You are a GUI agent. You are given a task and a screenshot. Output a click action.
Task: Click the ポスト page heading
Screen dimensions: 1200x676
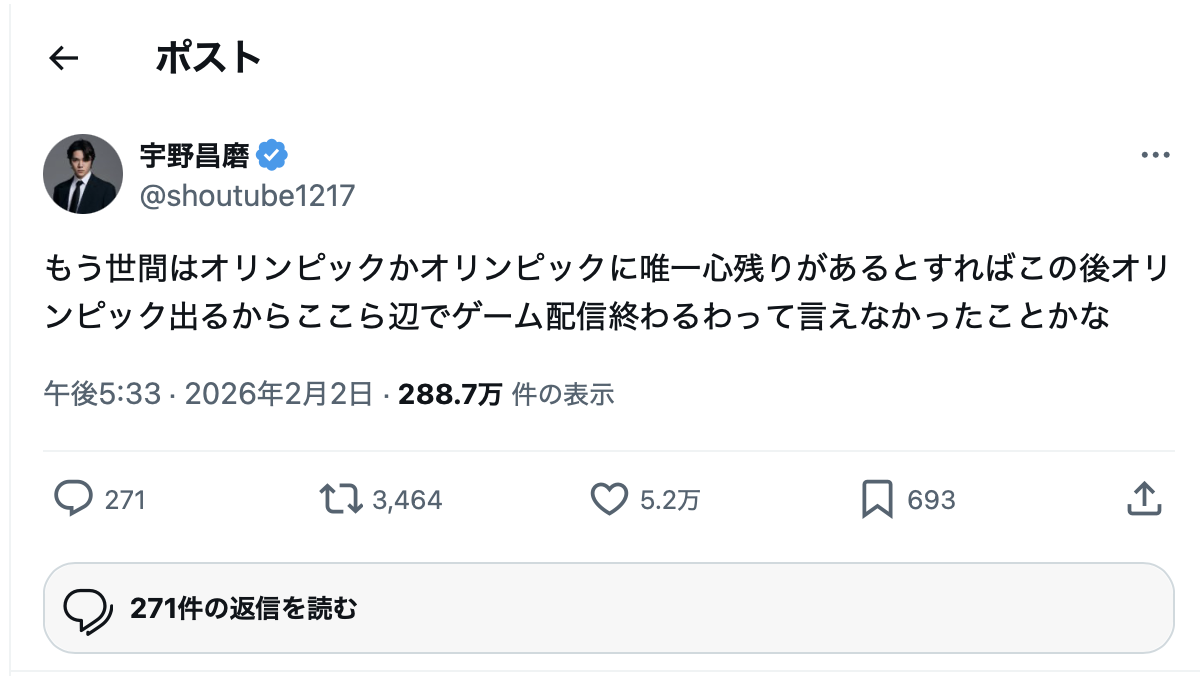(208, 59)
